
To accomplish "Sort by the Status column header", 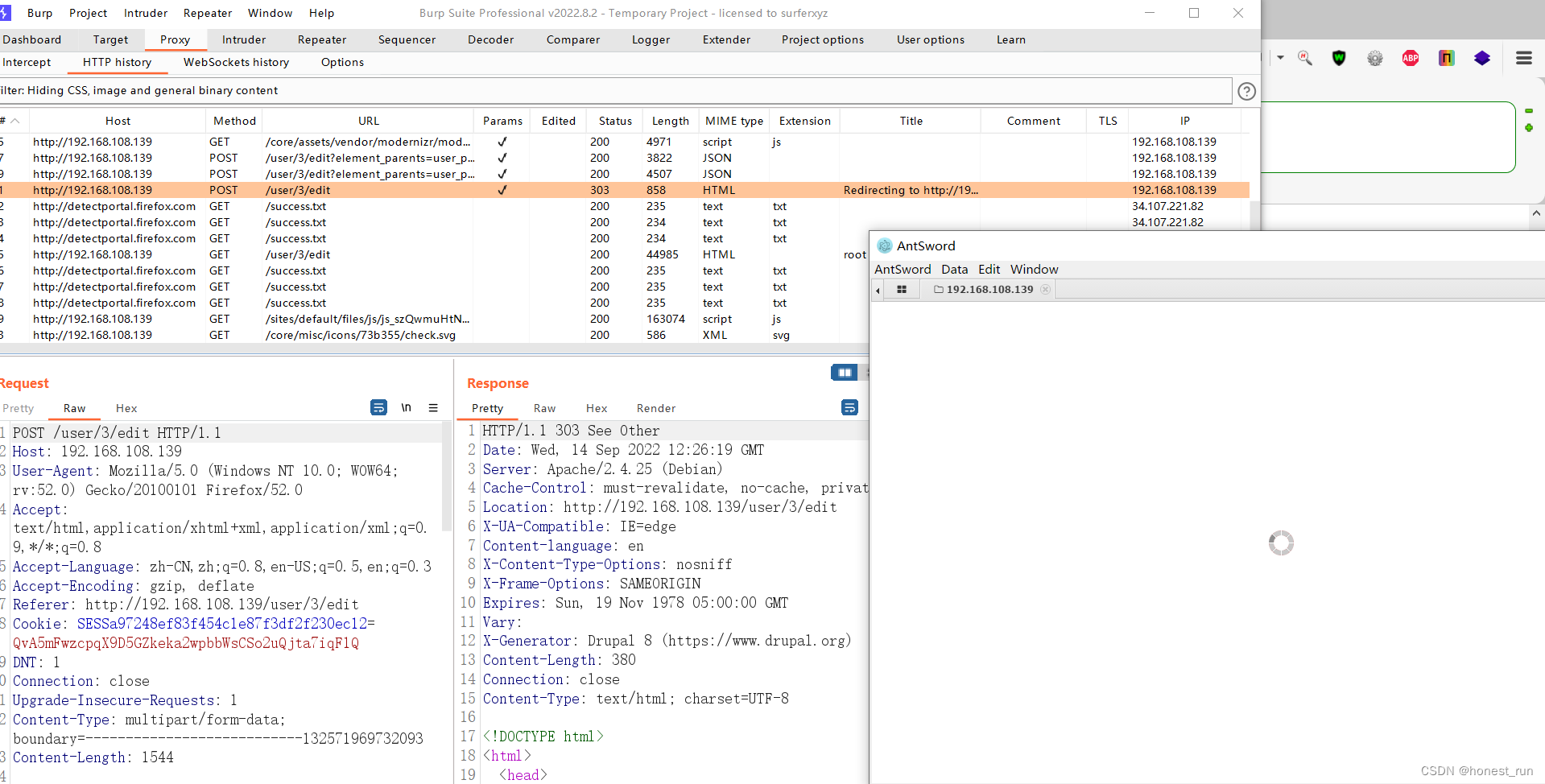I will click(615, 121).
